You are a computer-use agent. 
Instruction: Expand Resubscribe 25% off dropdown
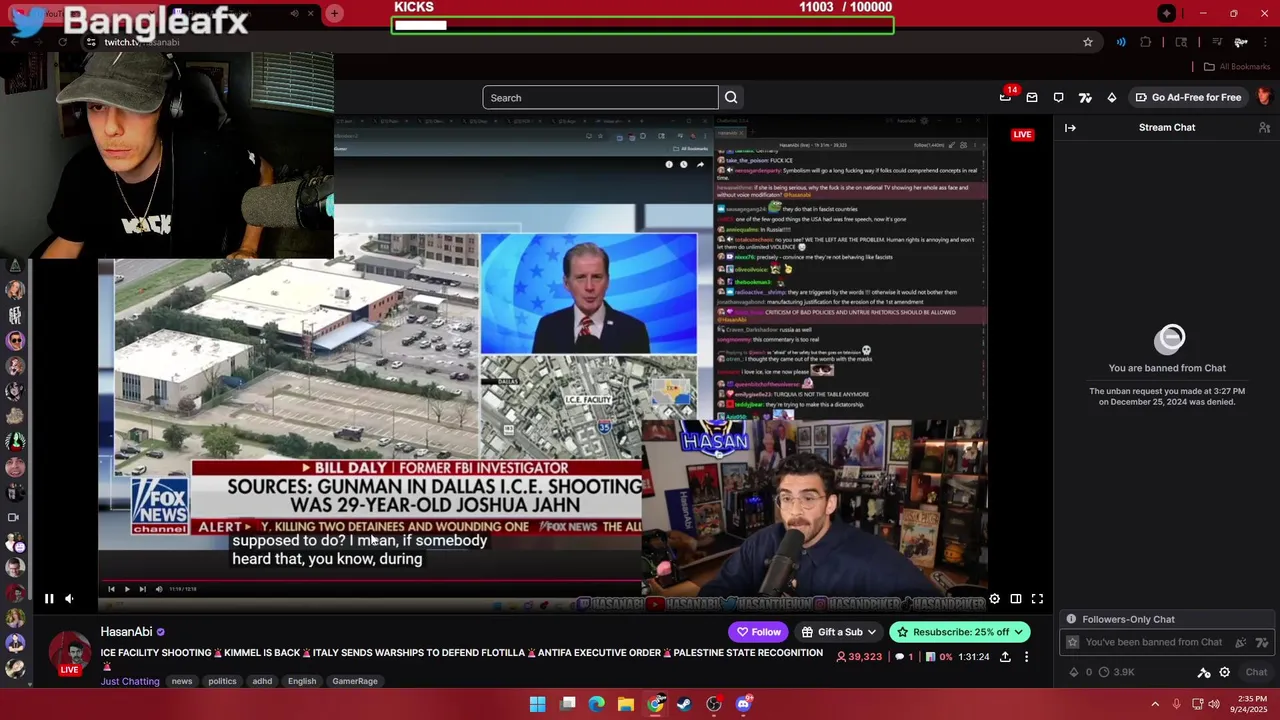(960, 632)
